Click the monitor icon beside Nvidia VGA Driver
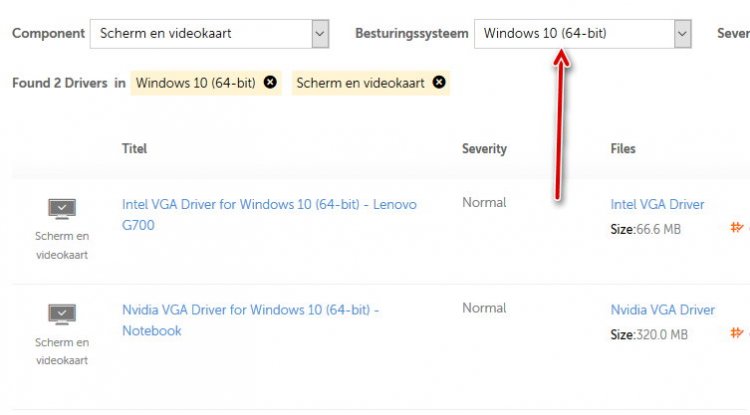Screen dimensions: 750x415 [x=62, y=315]
